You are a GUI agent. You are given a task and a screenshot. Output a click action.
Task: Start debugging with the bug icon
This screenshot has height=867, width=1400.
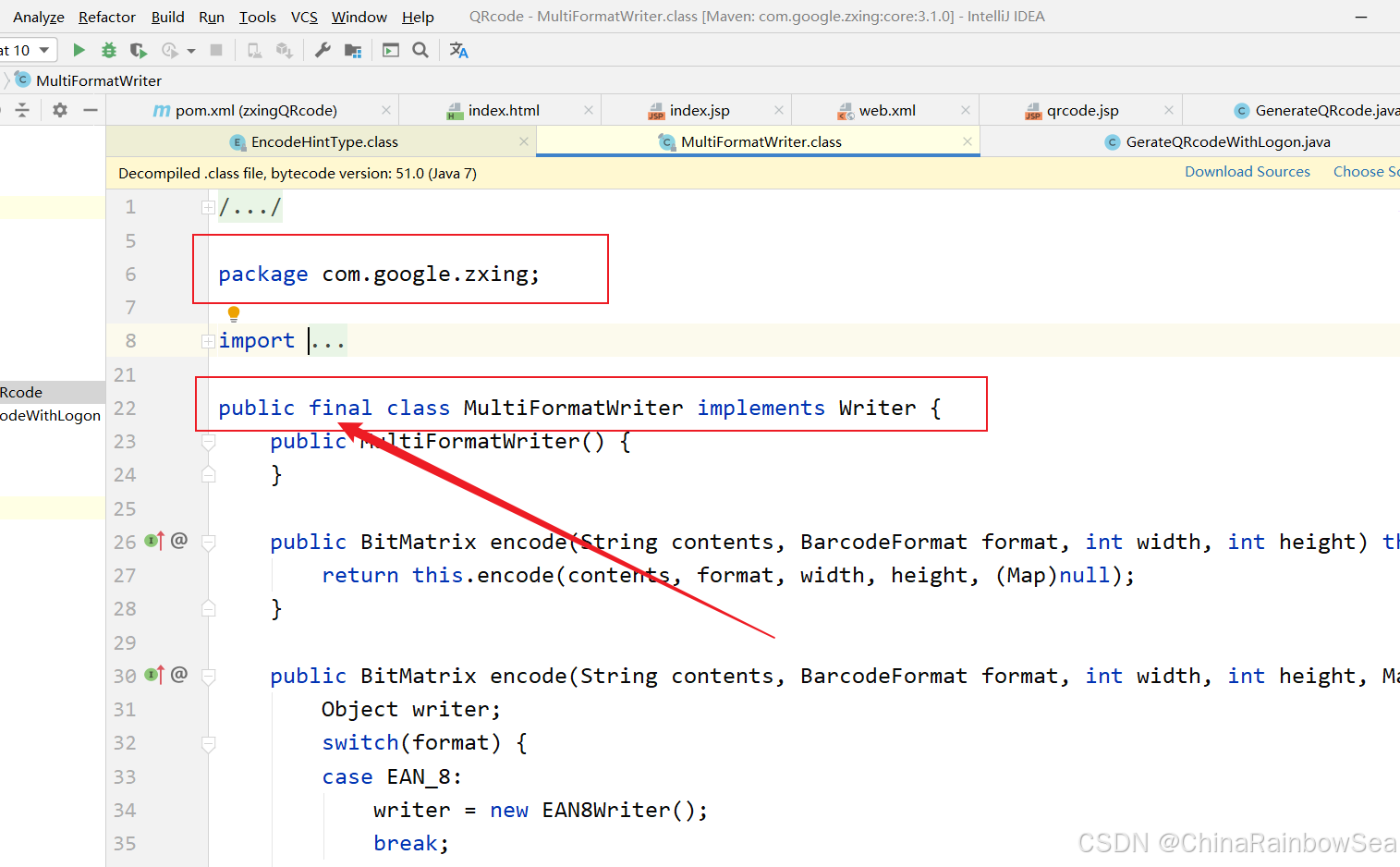[109, 50]
